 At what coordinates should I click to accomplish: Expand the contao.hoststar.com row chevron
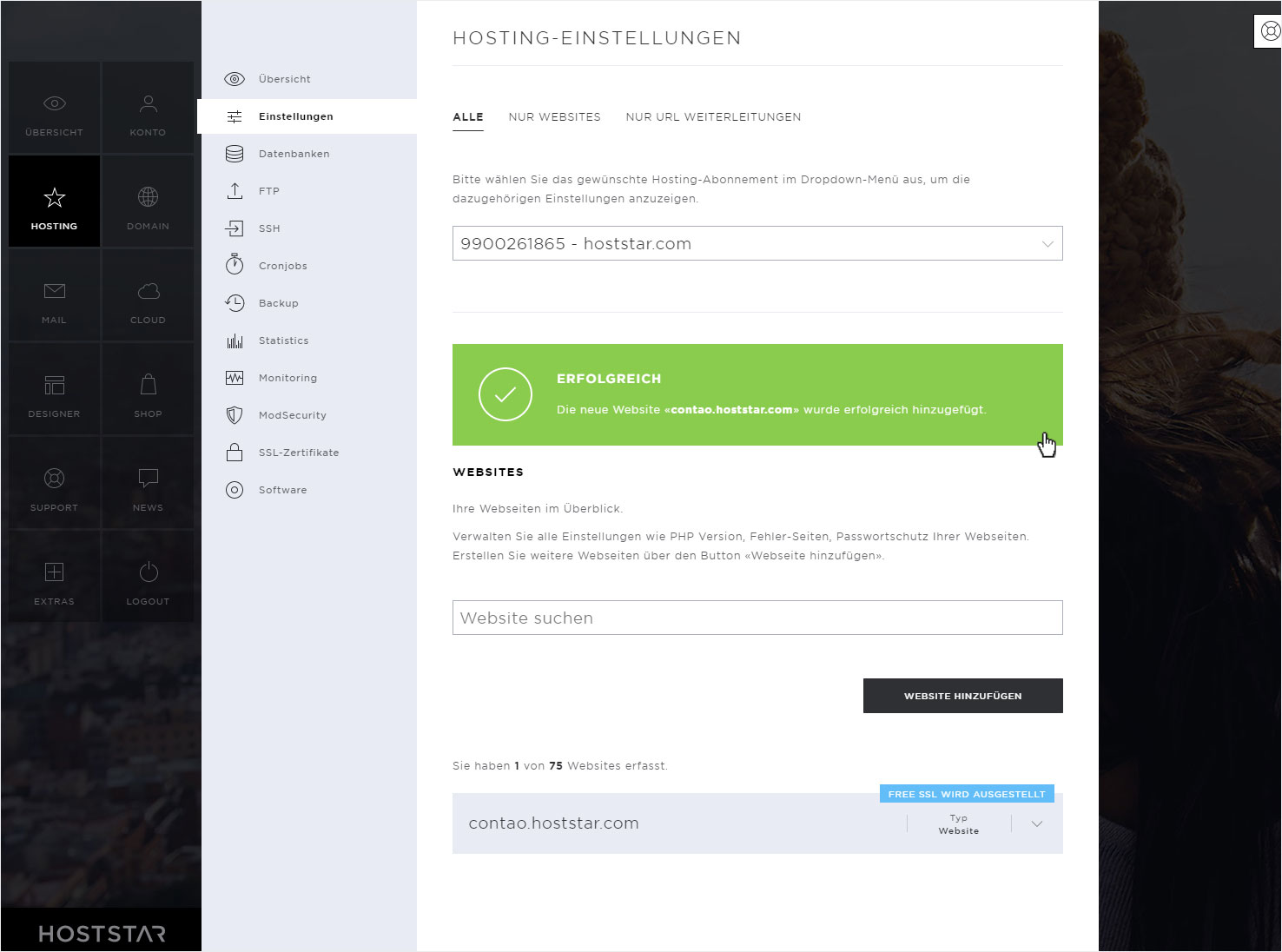[x=1036, y=823]
